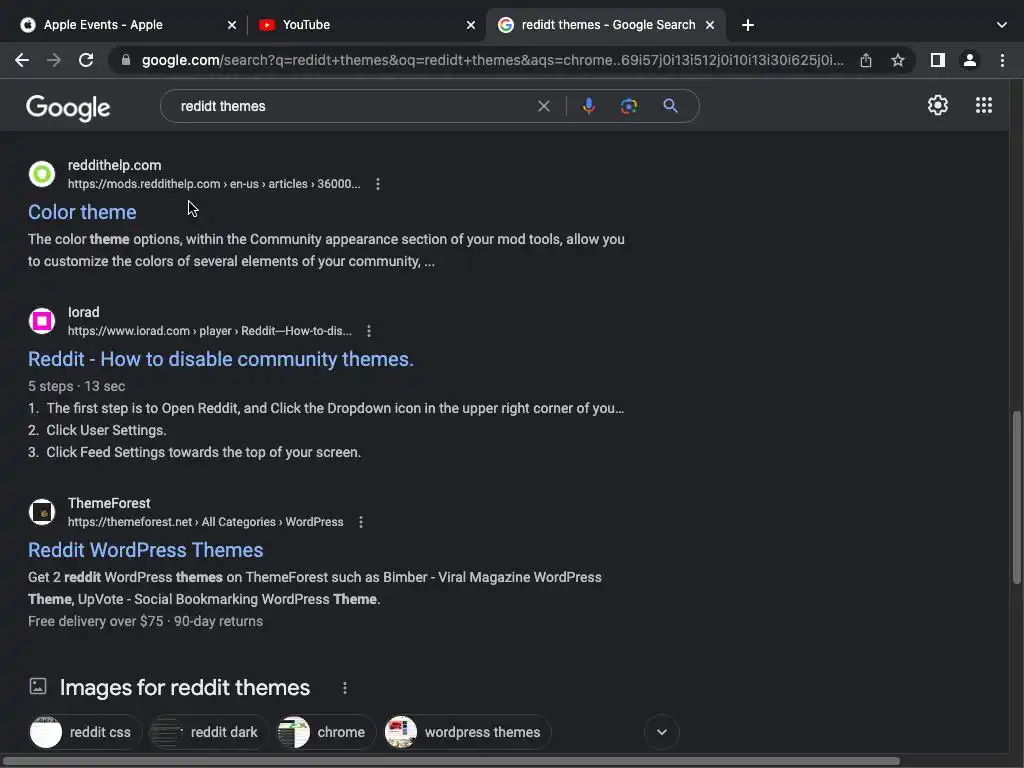Click the 'Click User Settings.' step text
Image resolution: width=1024 pixels, height=768 pixels.
(x=106, y=430)
